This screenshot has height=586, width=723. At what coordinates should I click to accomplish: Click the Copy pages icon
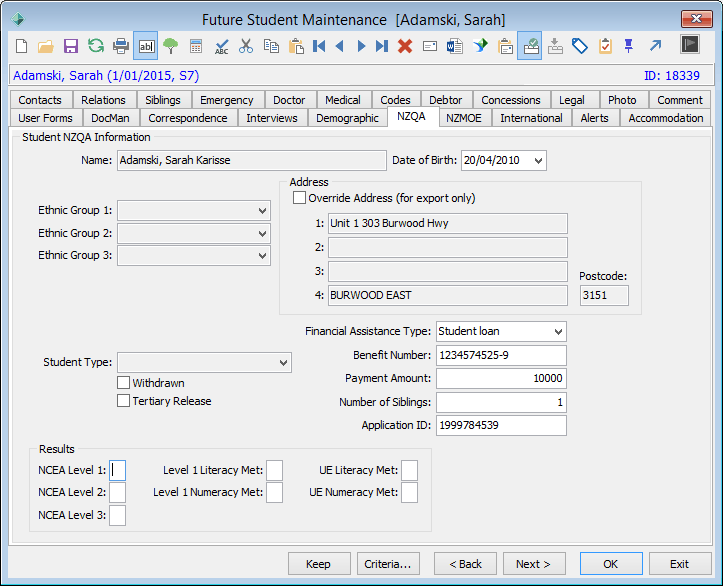pyautogui.click(x=271, y=46)
